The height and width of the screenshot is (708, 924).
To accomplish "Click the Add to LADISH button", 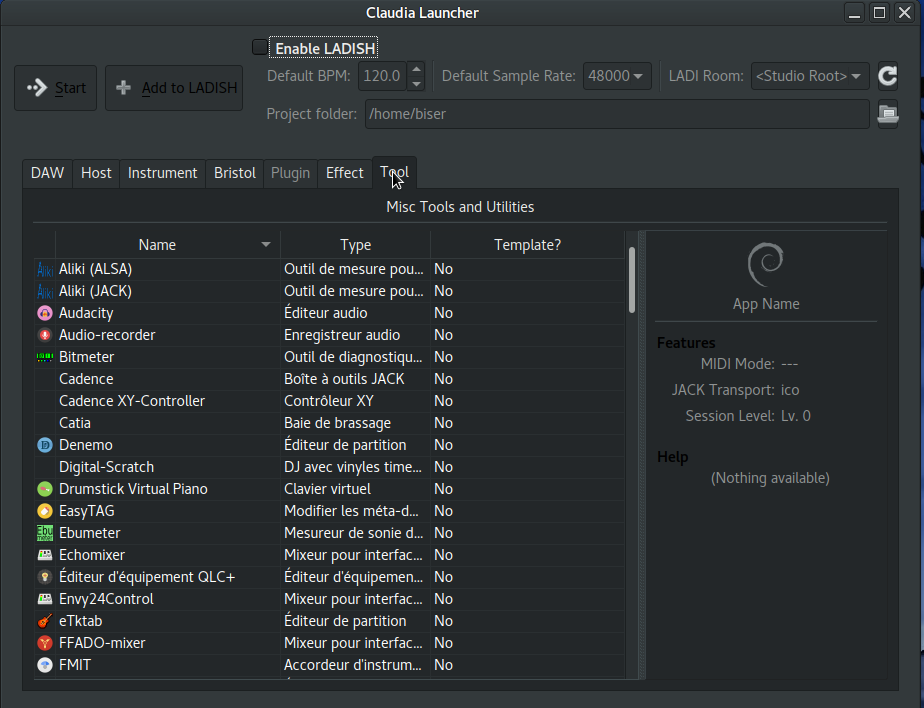I will point(174,88).
